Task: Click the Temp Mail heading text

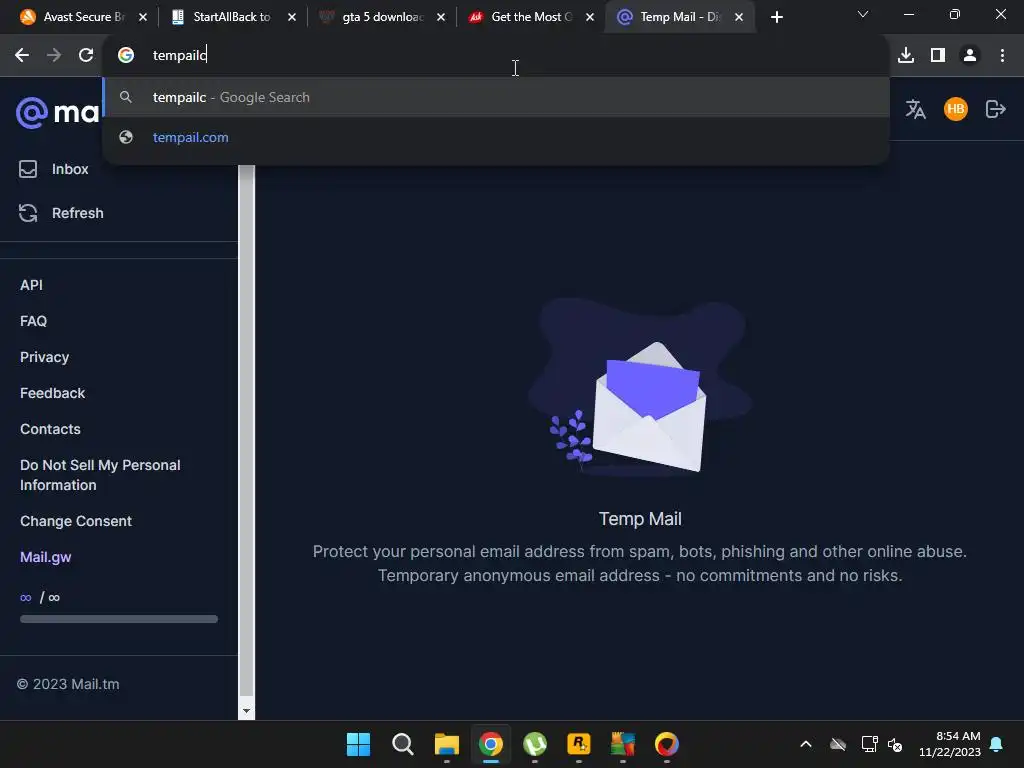Action: [640, 519]
